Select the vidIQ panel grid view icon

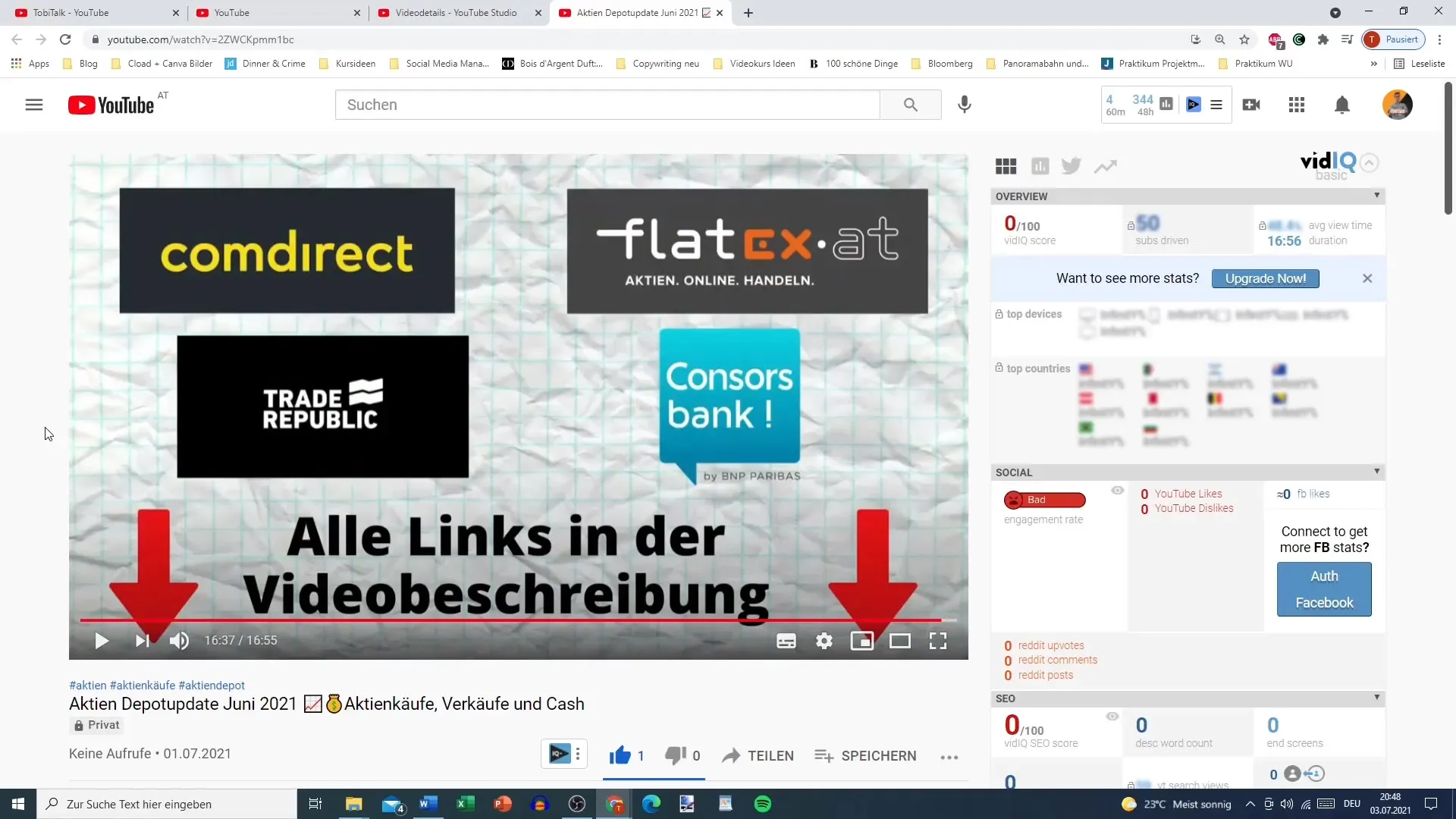pos(1006,166)
